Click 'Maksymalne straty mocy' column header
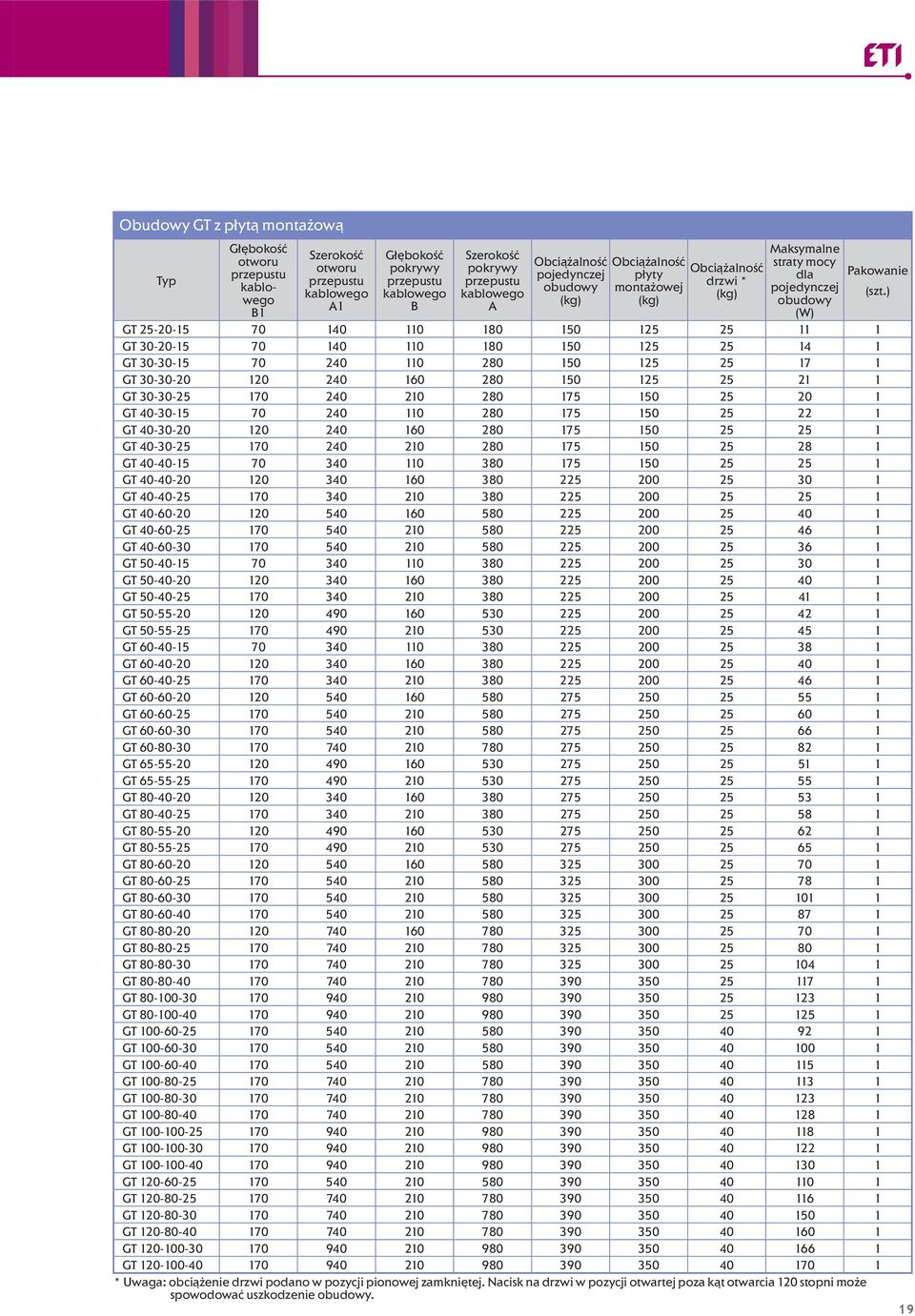Screen dimensions: 915x1316 point(804,280)
